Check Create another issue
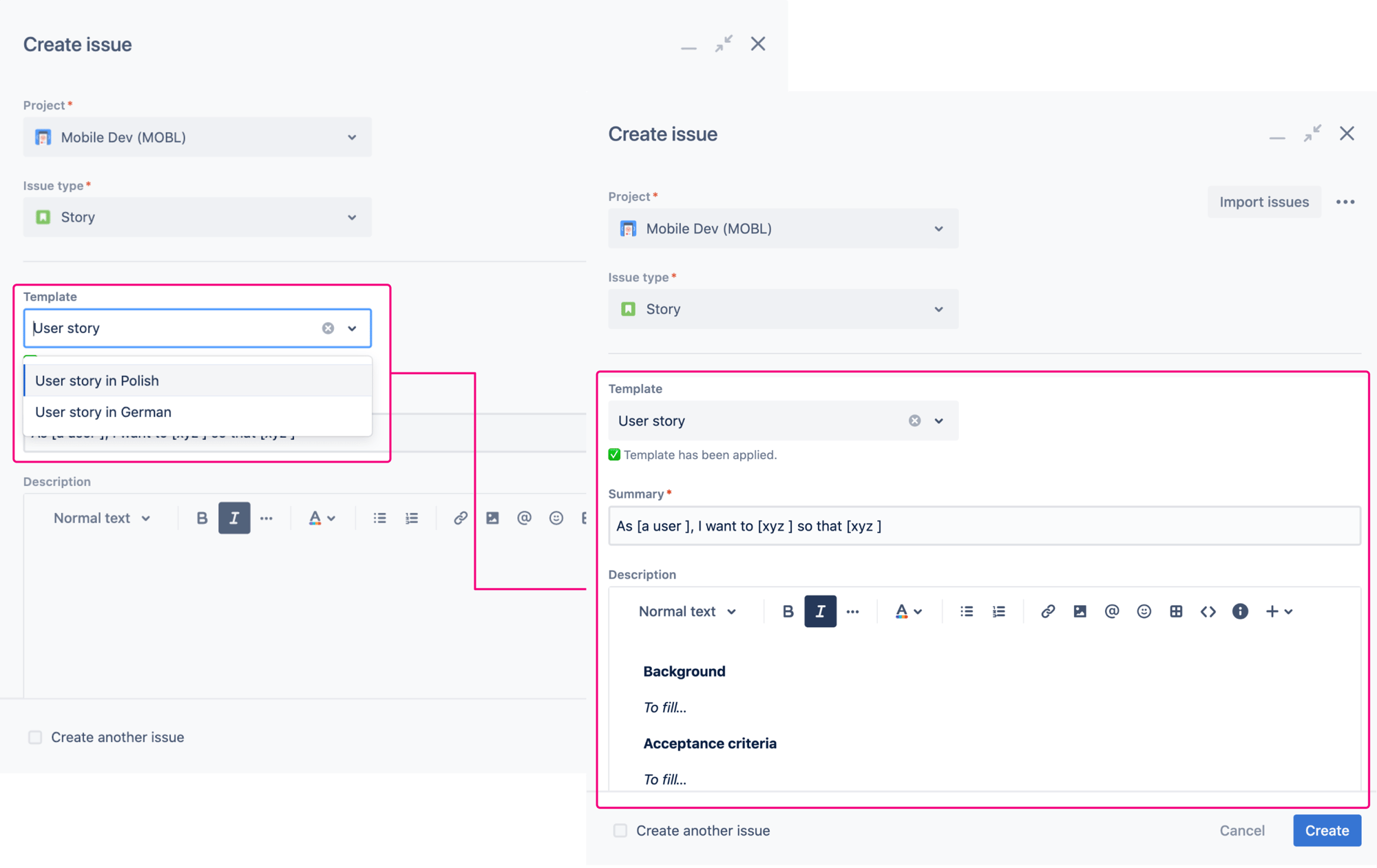This screenshot has width=1377, height=868. [620, 830]
